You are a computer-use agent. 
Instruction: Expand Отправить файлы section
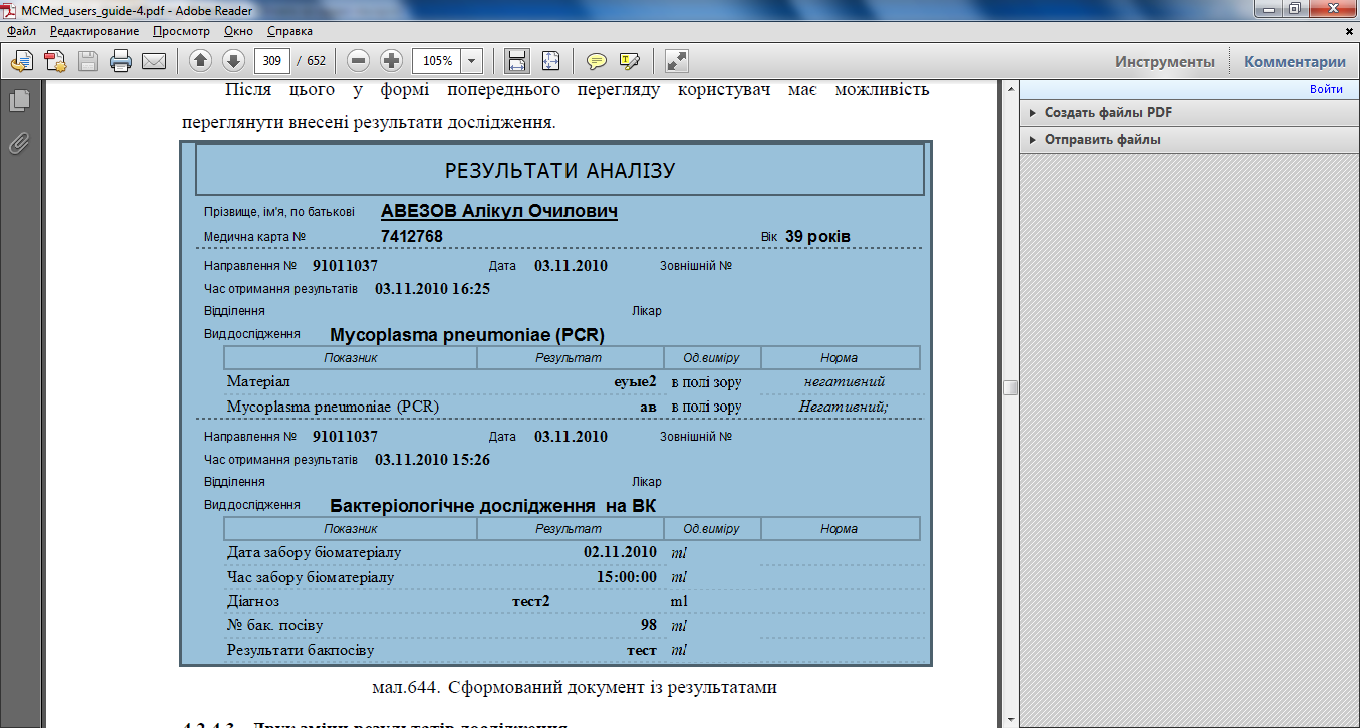click(x=1102, y=140)
